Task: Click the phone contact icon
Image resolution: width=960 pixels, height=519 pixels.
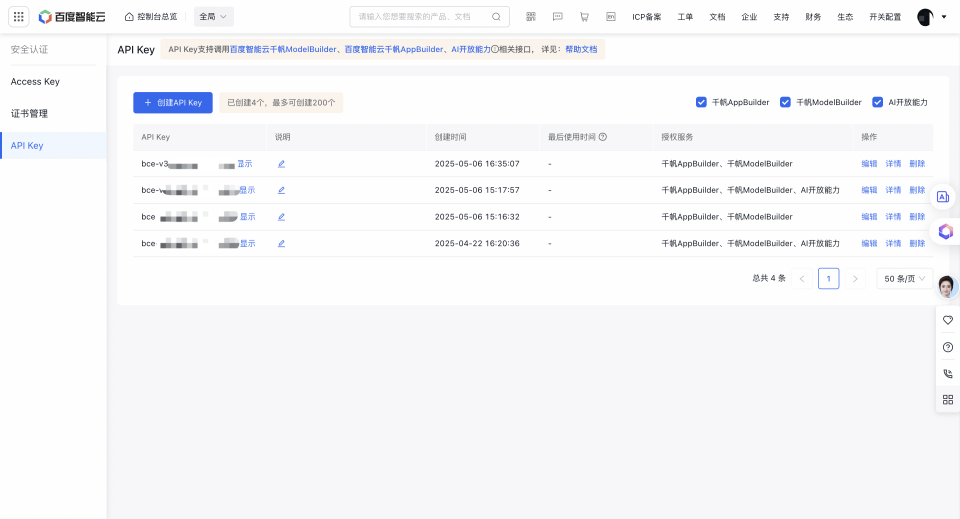Action: click(948, 373)
